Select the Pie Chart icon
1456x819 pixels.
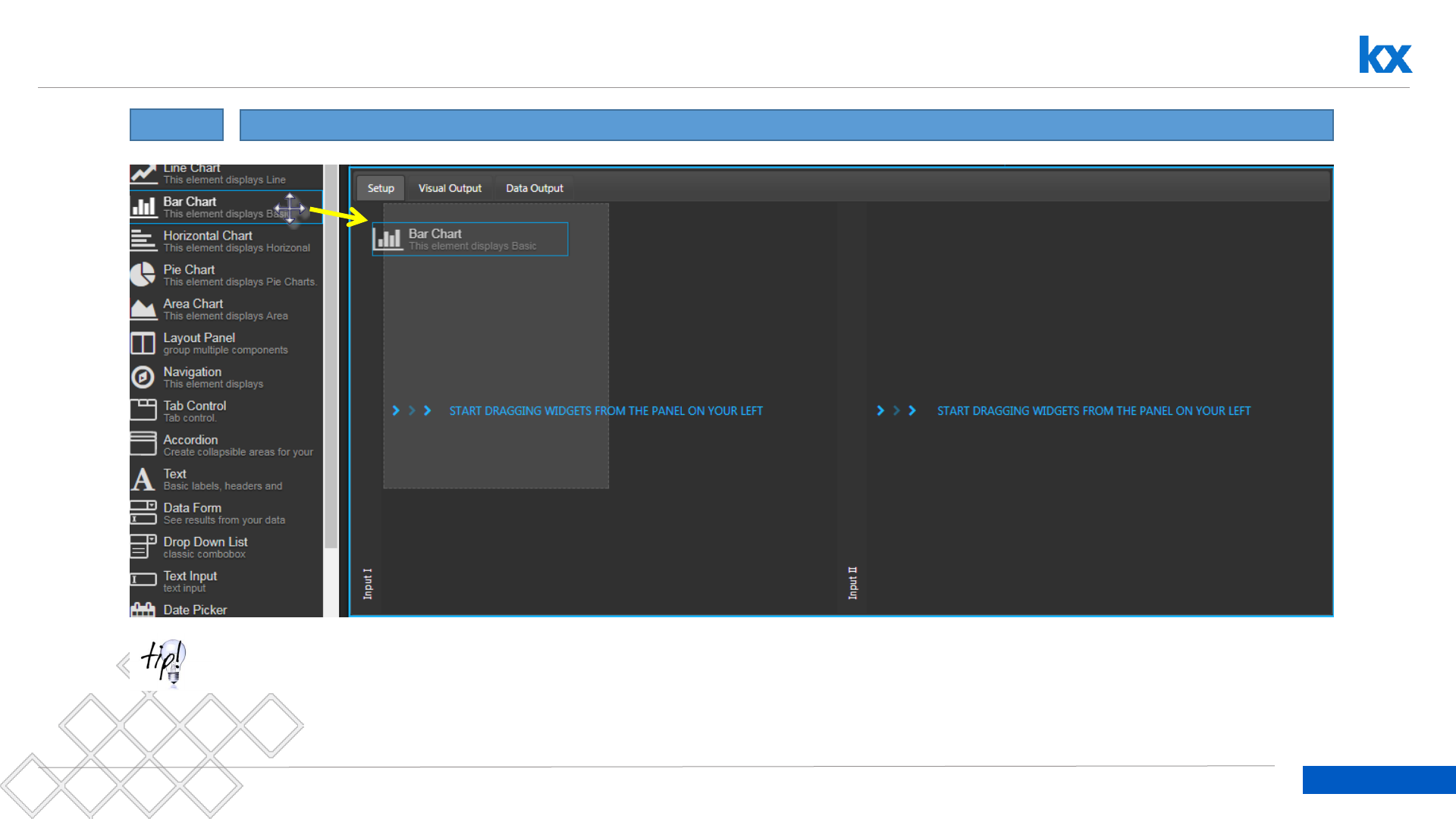point(143,275)
